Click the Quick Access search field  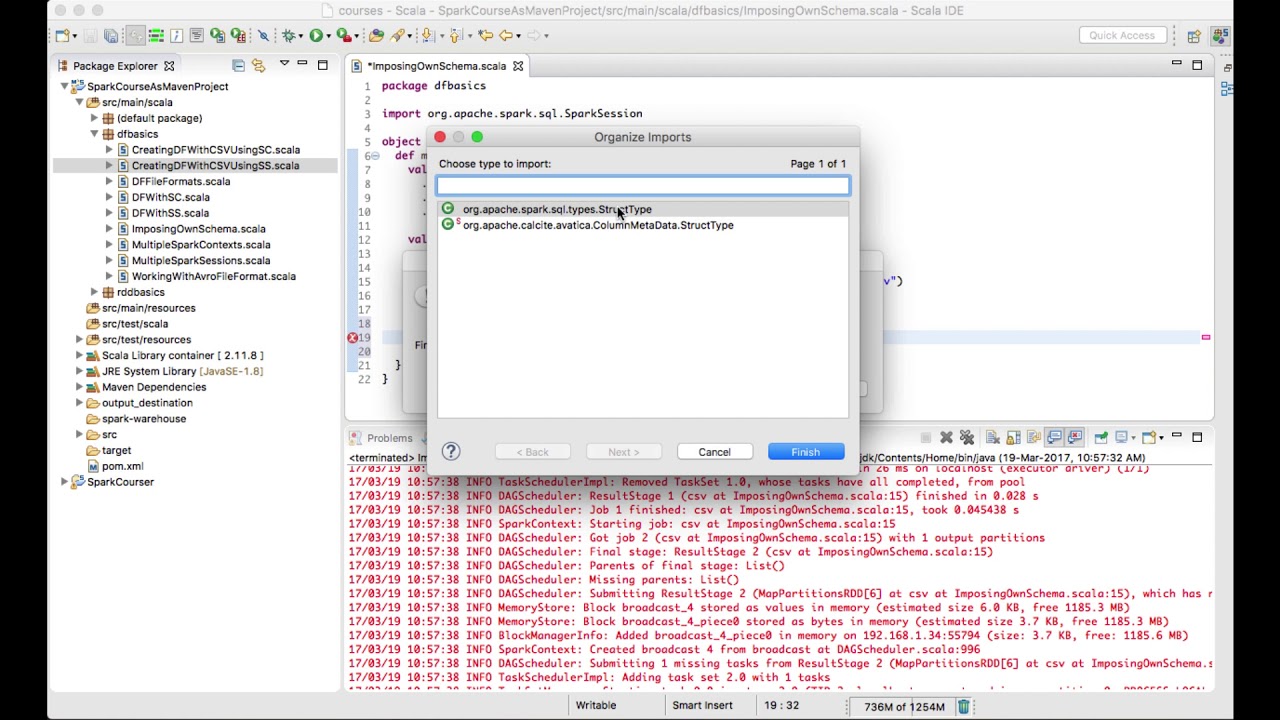coord(1122,35)
